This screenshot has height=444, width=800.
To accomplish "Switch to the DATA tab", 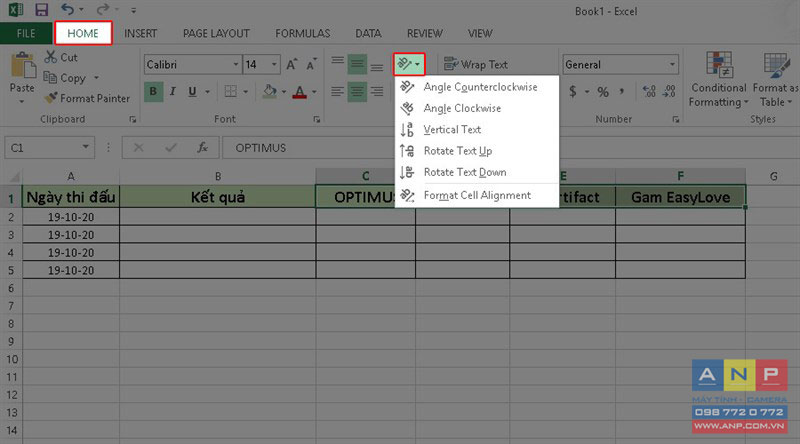I will click(x=368, y=34).
